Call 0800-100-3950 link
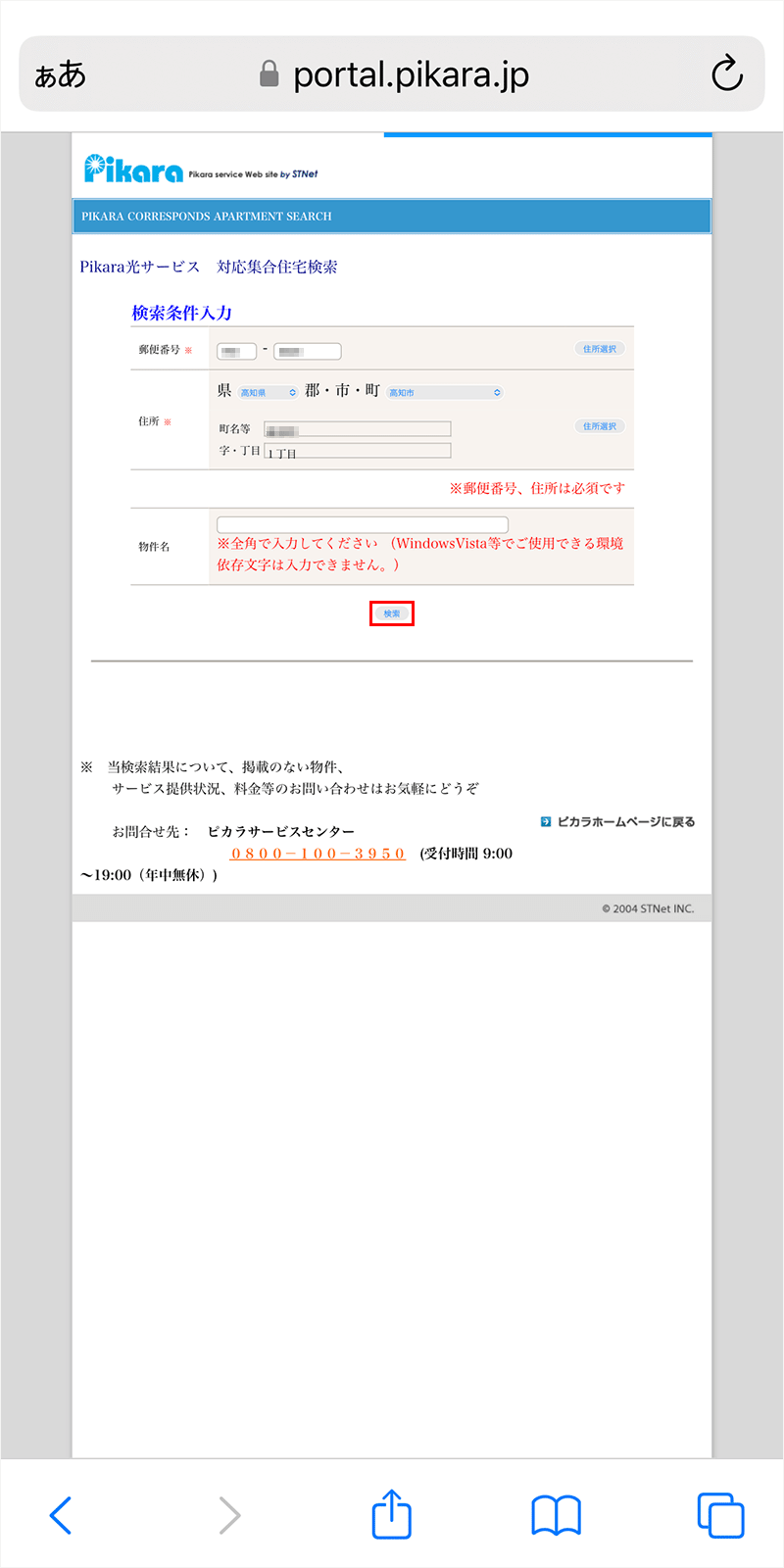784x1568 pixels. click(x=318, y=854)
